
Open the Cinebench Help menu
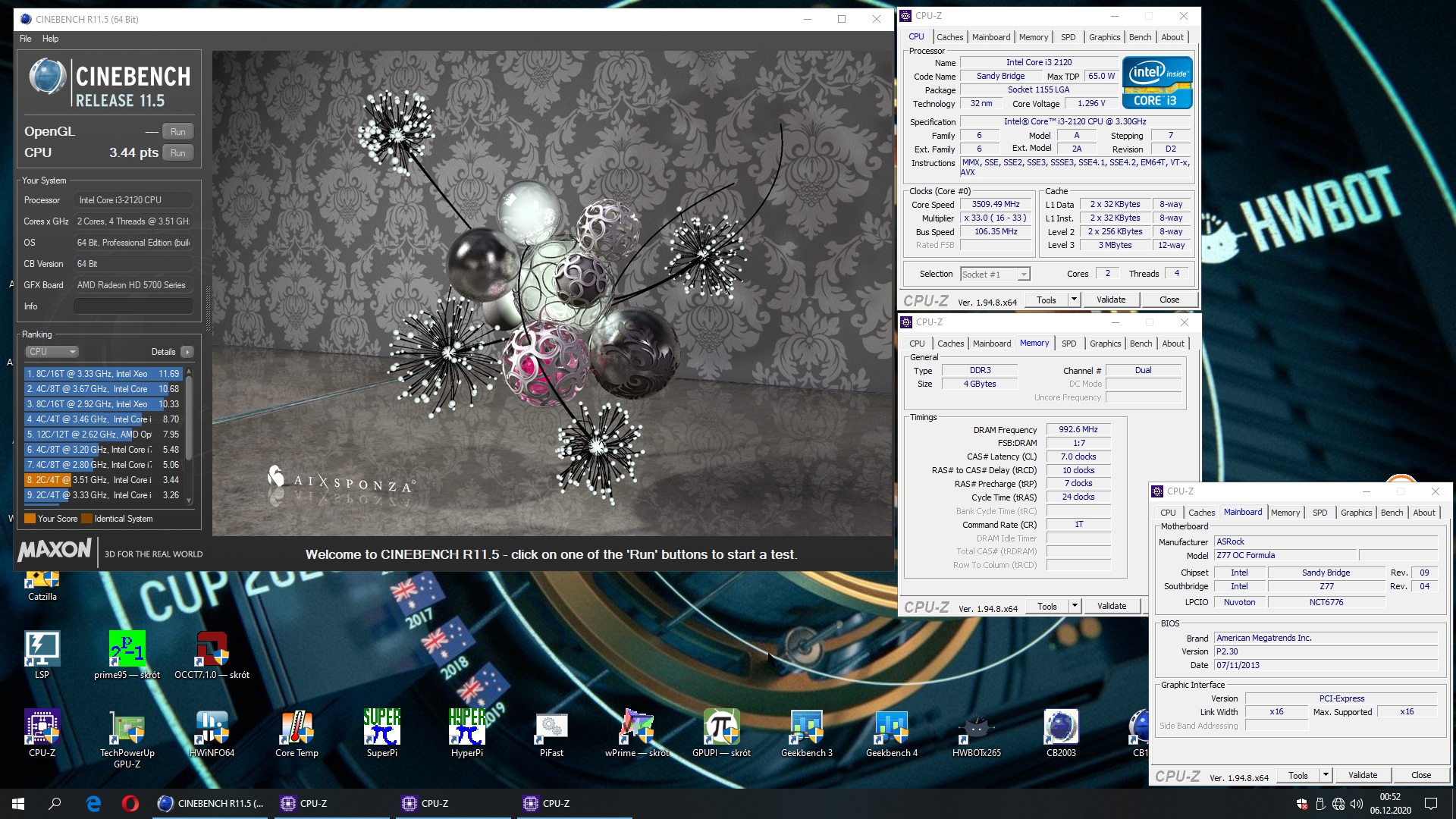pos(50,39)
